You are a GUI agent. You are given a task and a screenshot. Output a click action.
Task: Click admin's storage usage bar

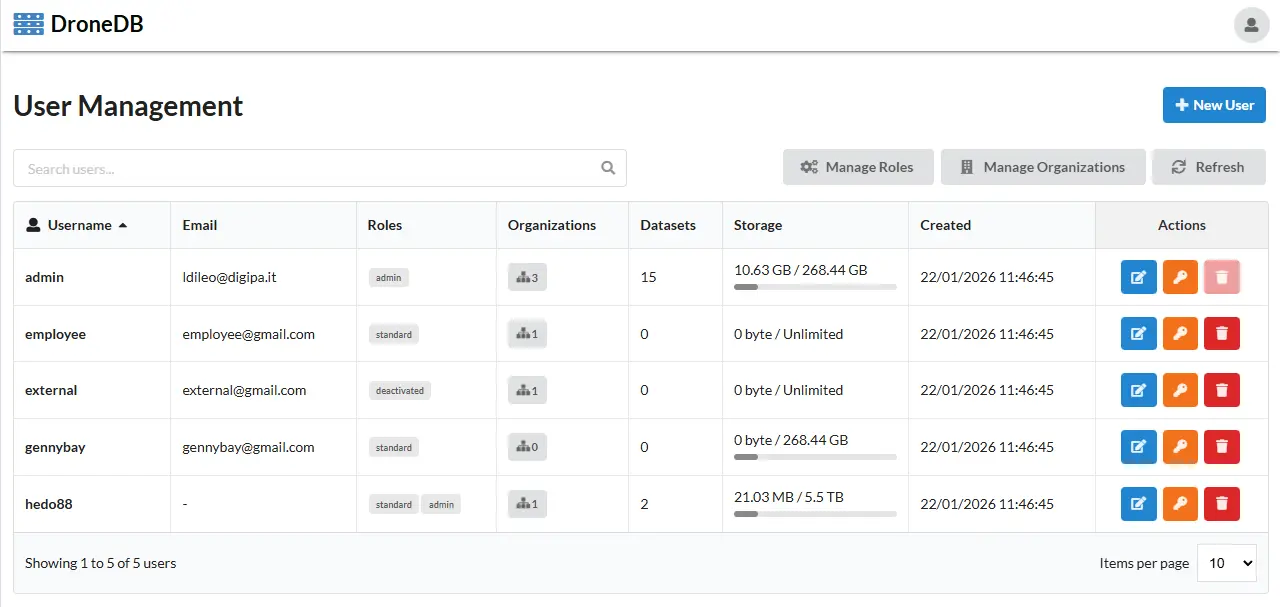point(815,287)
